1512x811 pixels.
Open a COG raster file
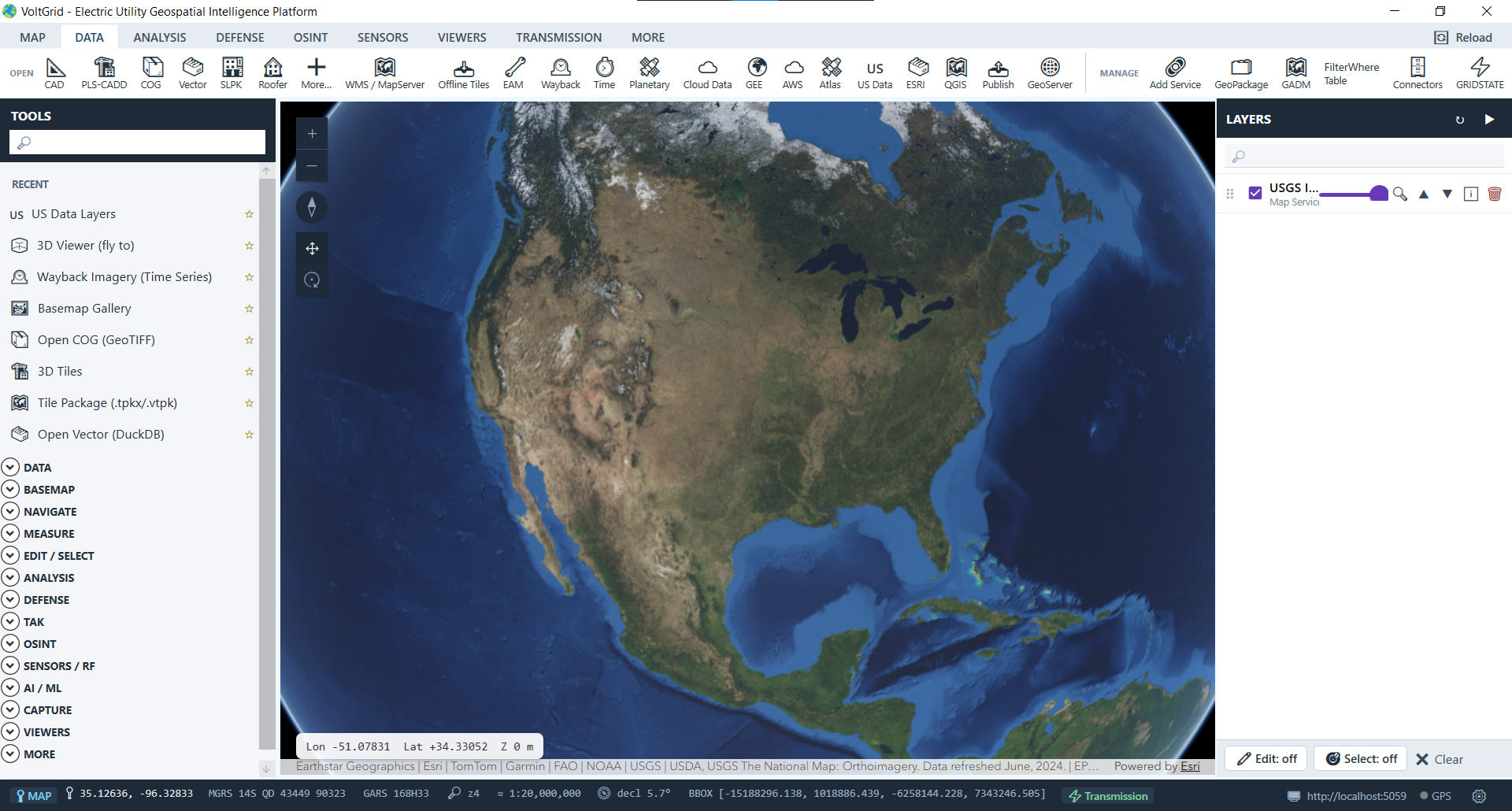point(151,73)
